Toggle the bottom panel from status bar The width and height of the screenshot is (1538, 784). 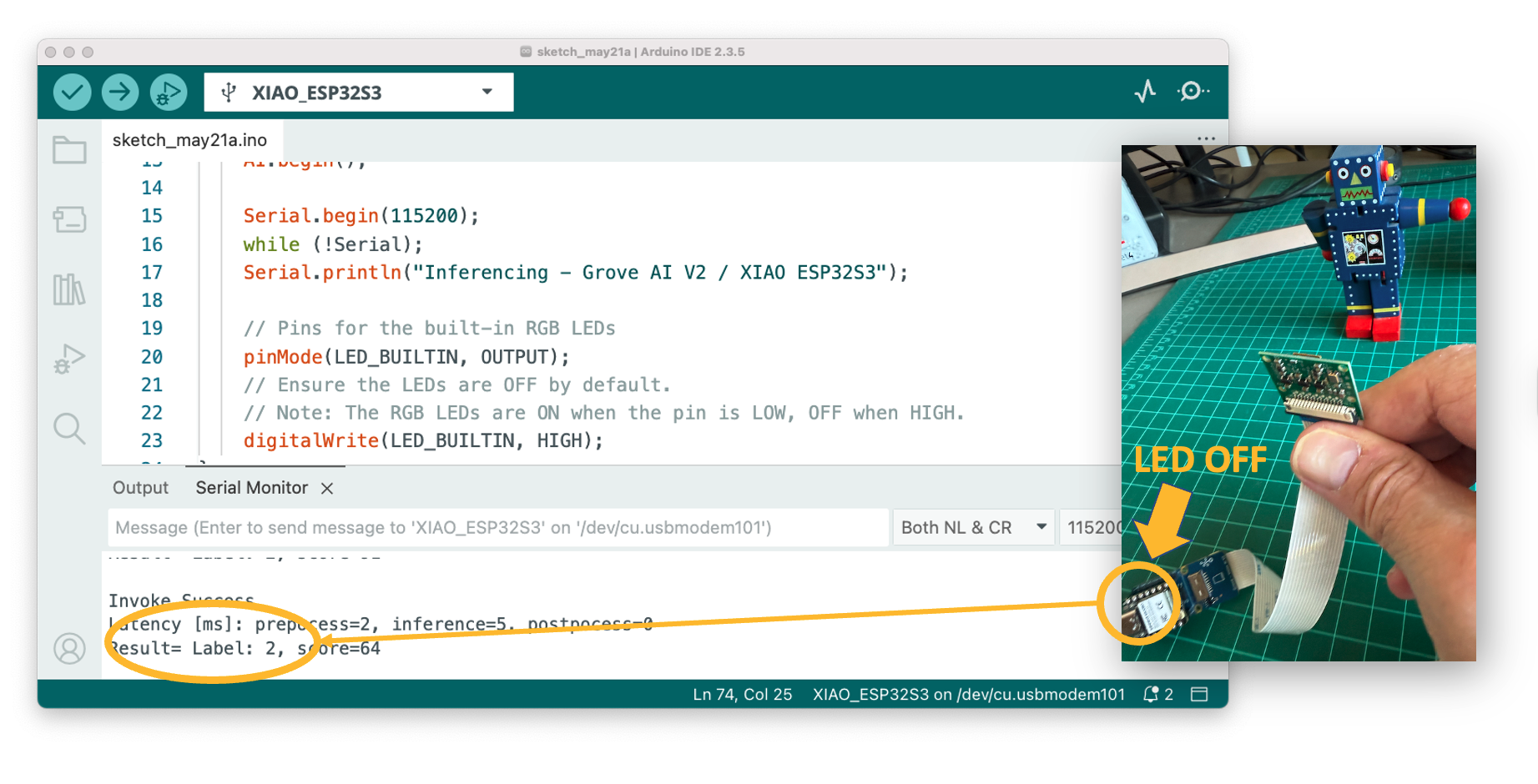click(x=1199, y=694)
